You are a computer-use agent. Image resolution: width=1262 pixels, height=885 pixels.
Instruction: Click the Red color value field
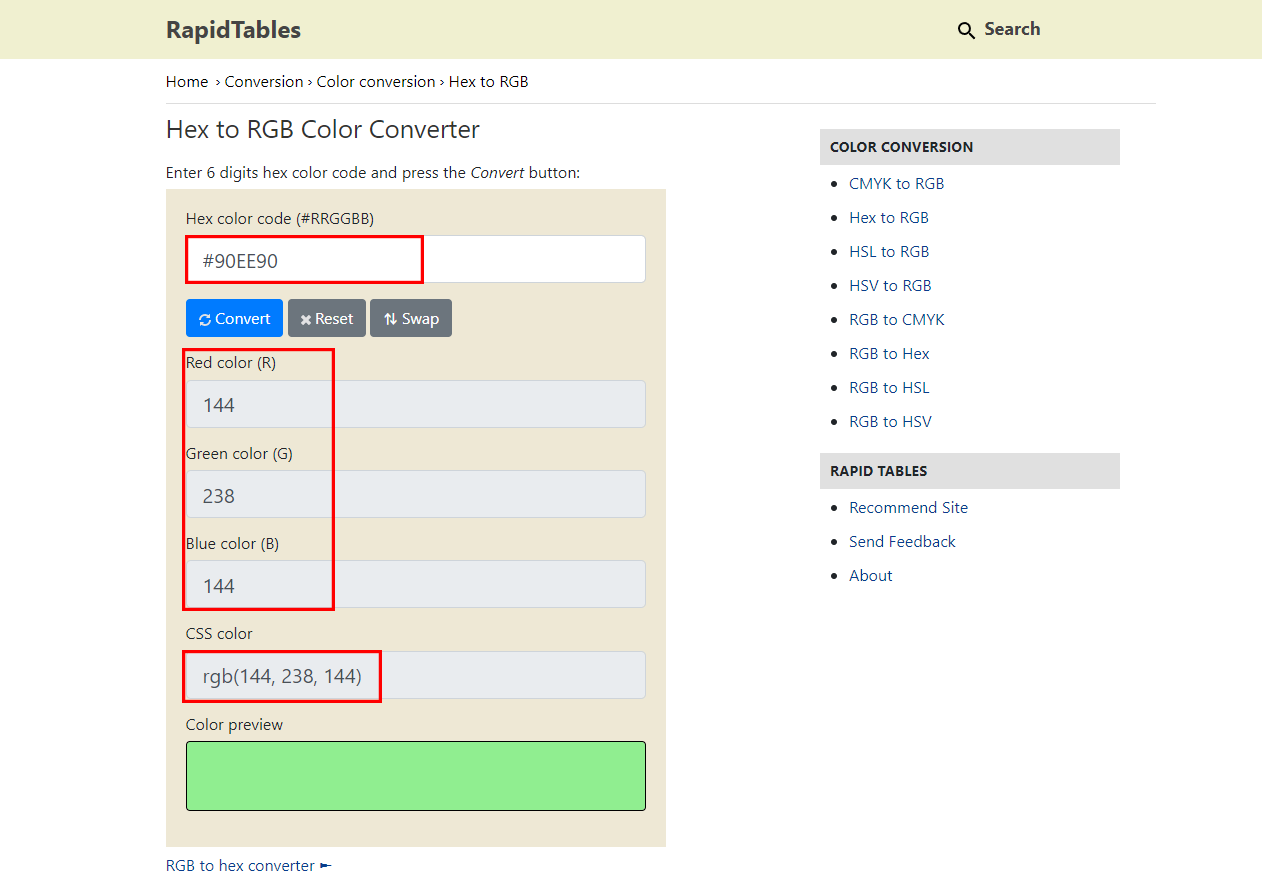pos(415,405)
